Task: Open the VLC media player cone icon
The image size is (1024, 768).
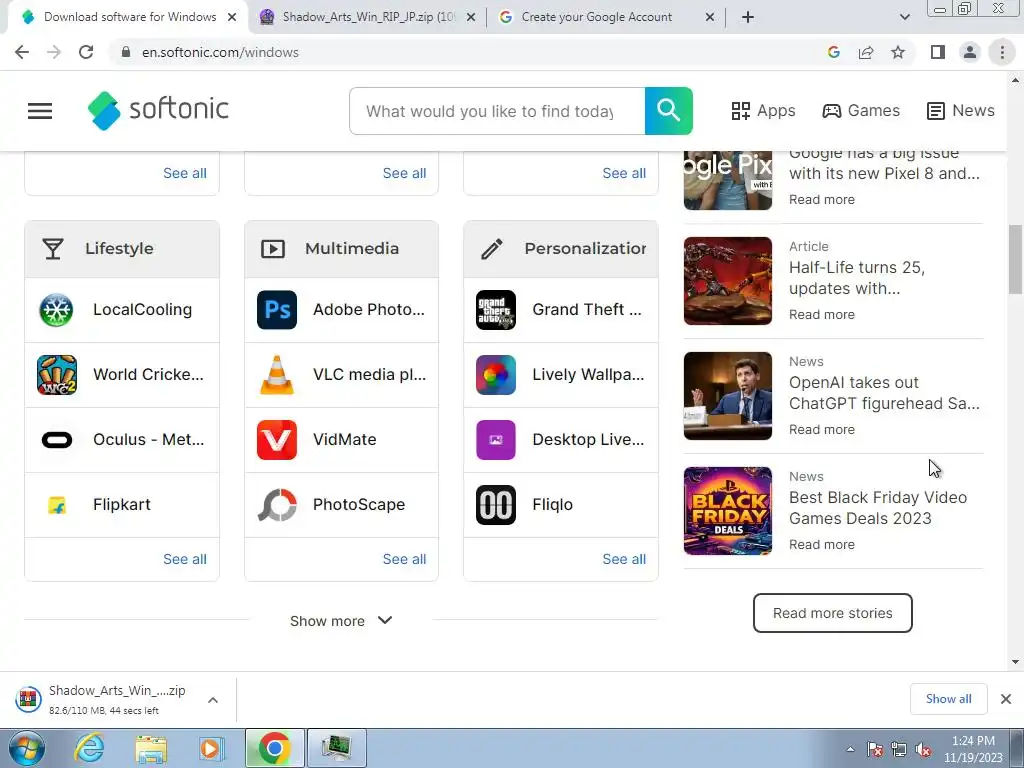Action: tap(277, 374)
